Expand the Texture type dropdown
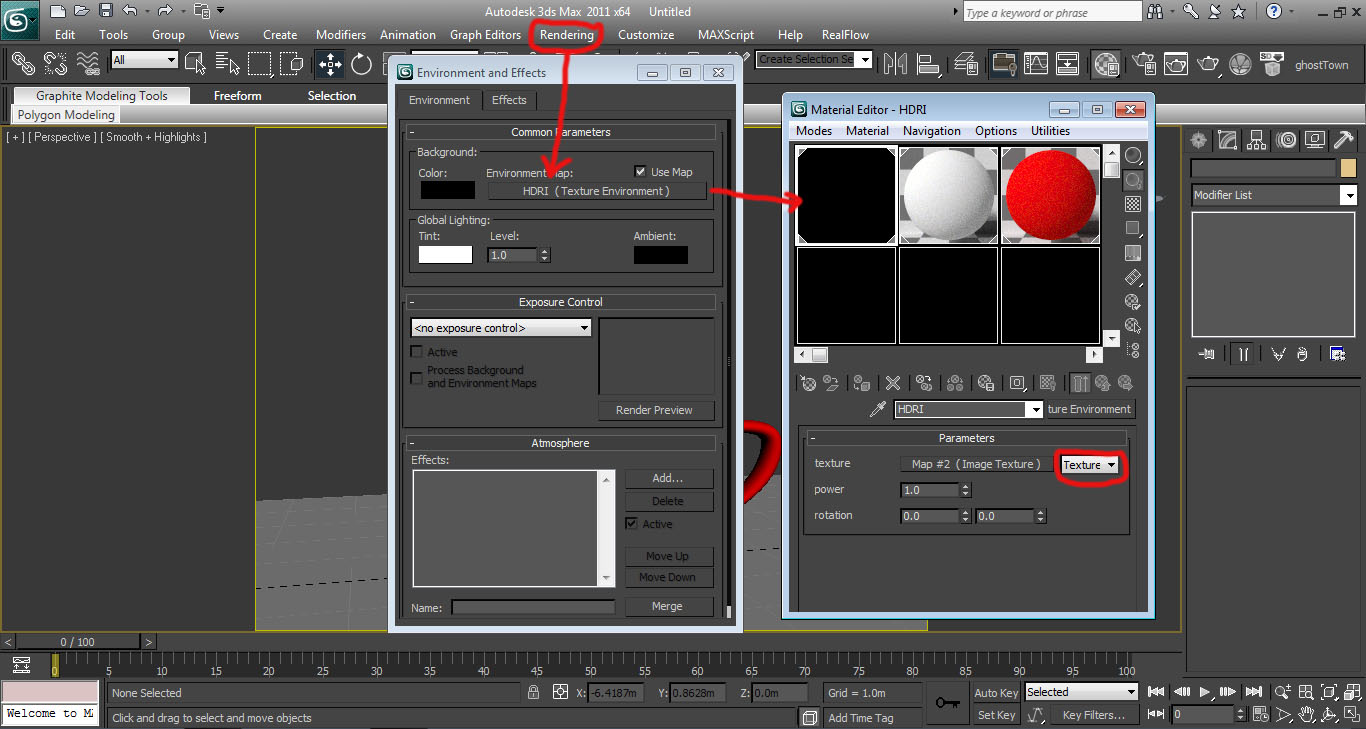 [x=1089, y=465]
